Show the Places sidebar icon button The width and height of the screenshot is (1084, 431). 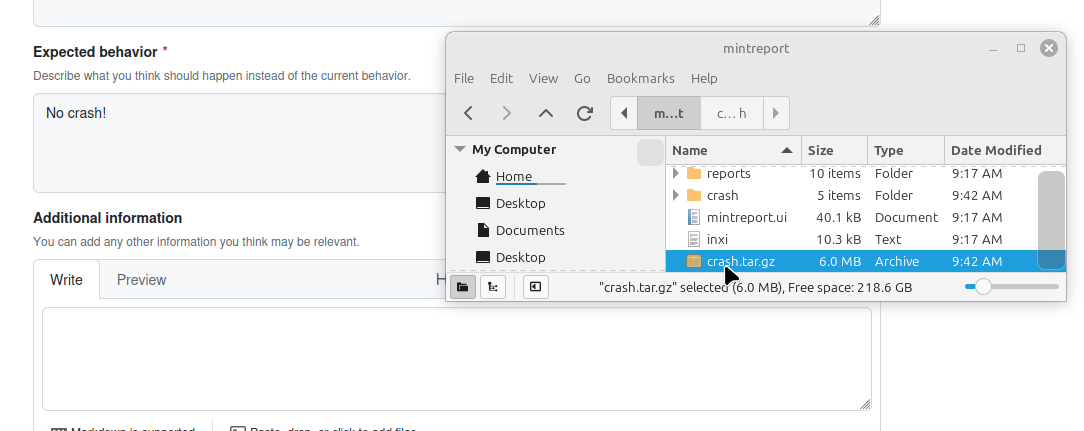click(x=463, y=287)
